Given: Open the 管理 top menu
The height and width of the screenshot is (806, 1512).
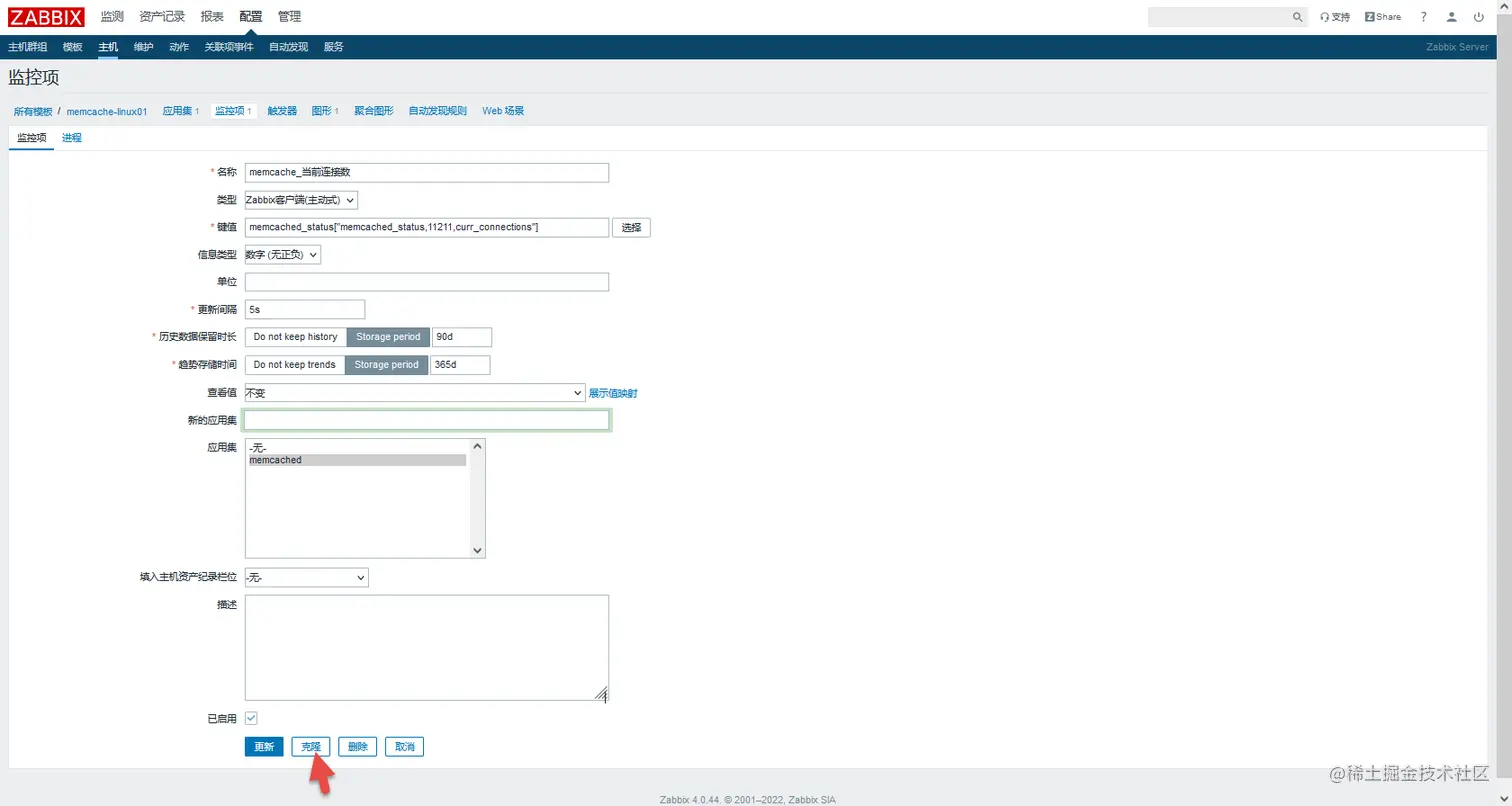Looking at the screenshot, I should pos(289,17).
